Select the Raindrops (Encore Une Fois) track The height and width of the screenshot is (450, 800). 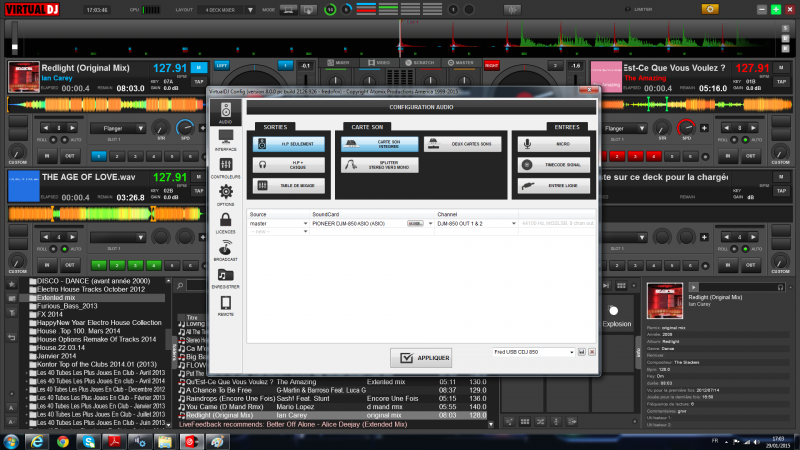point(229,397)
